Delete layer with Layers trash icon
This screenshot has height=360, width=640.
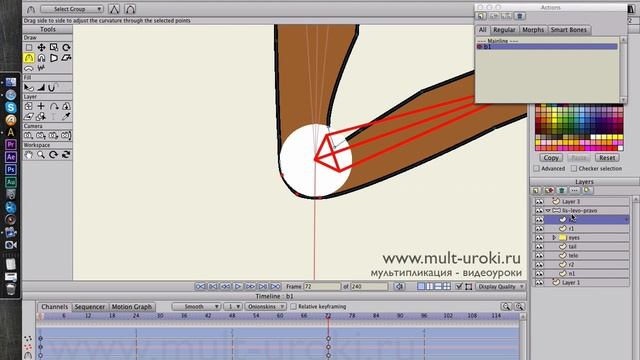[x=562, y=190]
